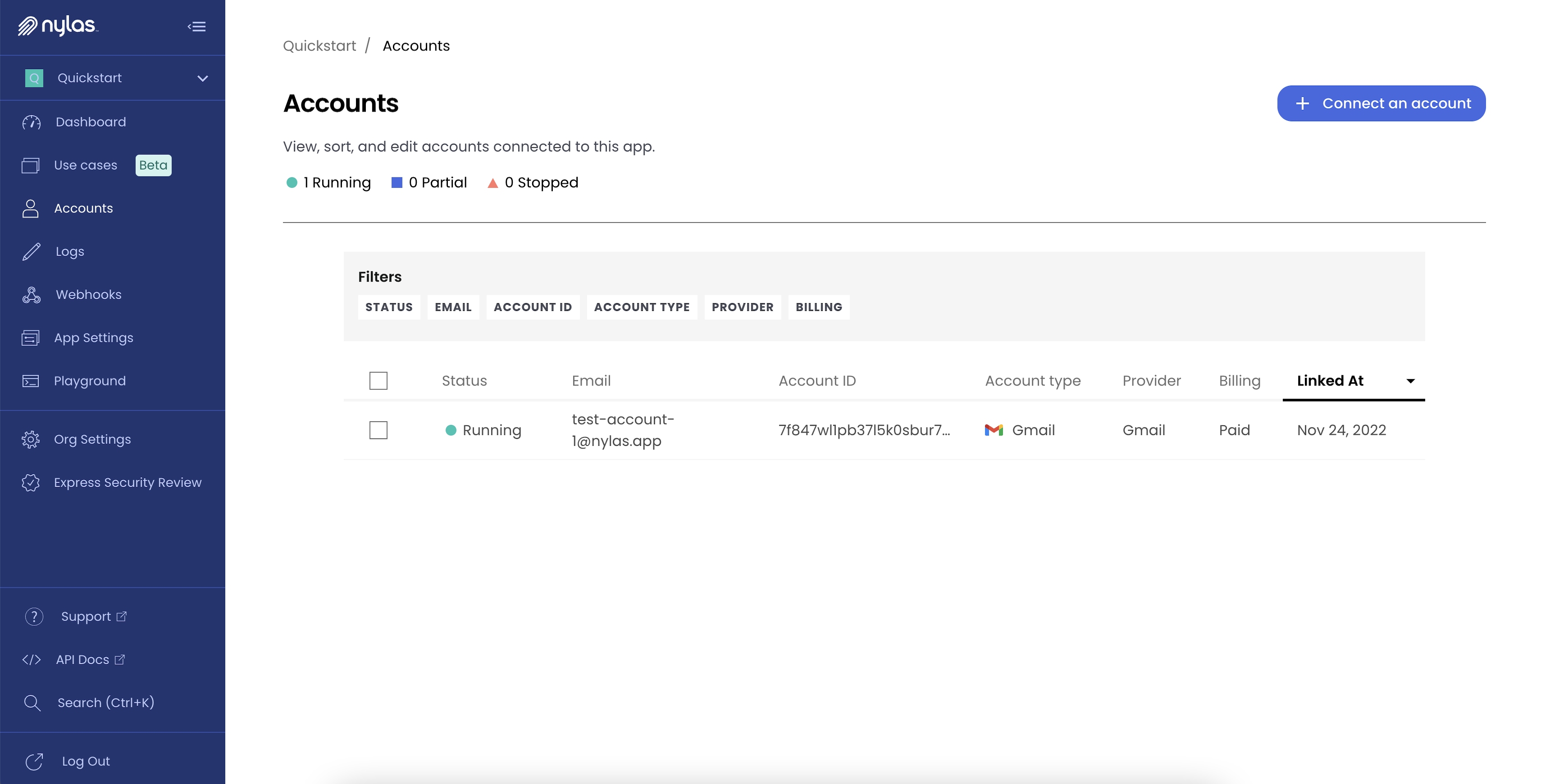Navigate to Logs section
This screenshot has height=784, width=1541.
point(70,251)
